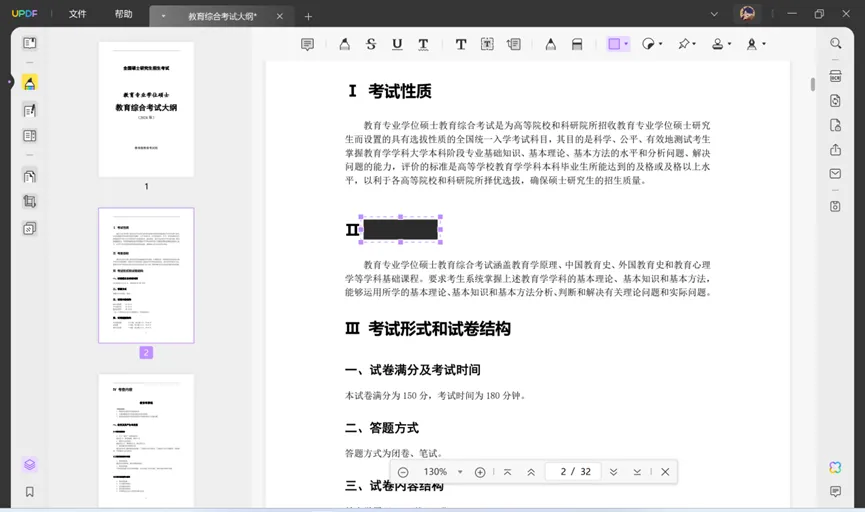Go to the previous page
This screenshot has height=512, width=865.
tap(531, 472)
